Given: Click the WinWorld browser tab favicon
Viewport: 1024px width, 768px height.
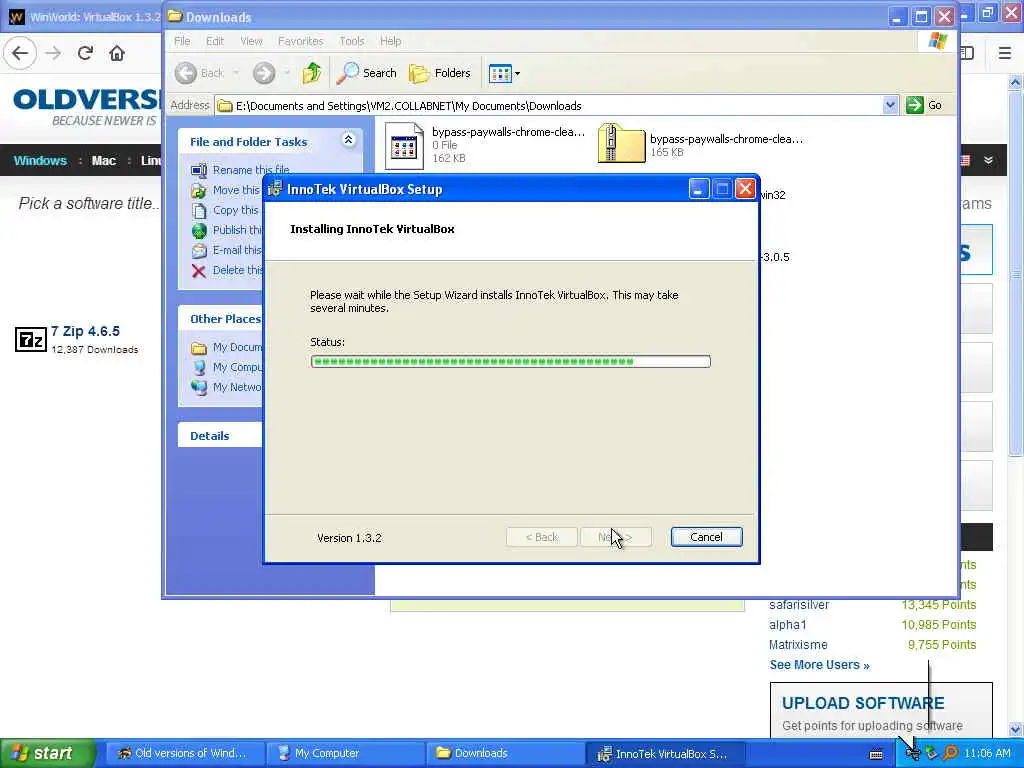Looking at the screenshot, I should click(16, 16).
